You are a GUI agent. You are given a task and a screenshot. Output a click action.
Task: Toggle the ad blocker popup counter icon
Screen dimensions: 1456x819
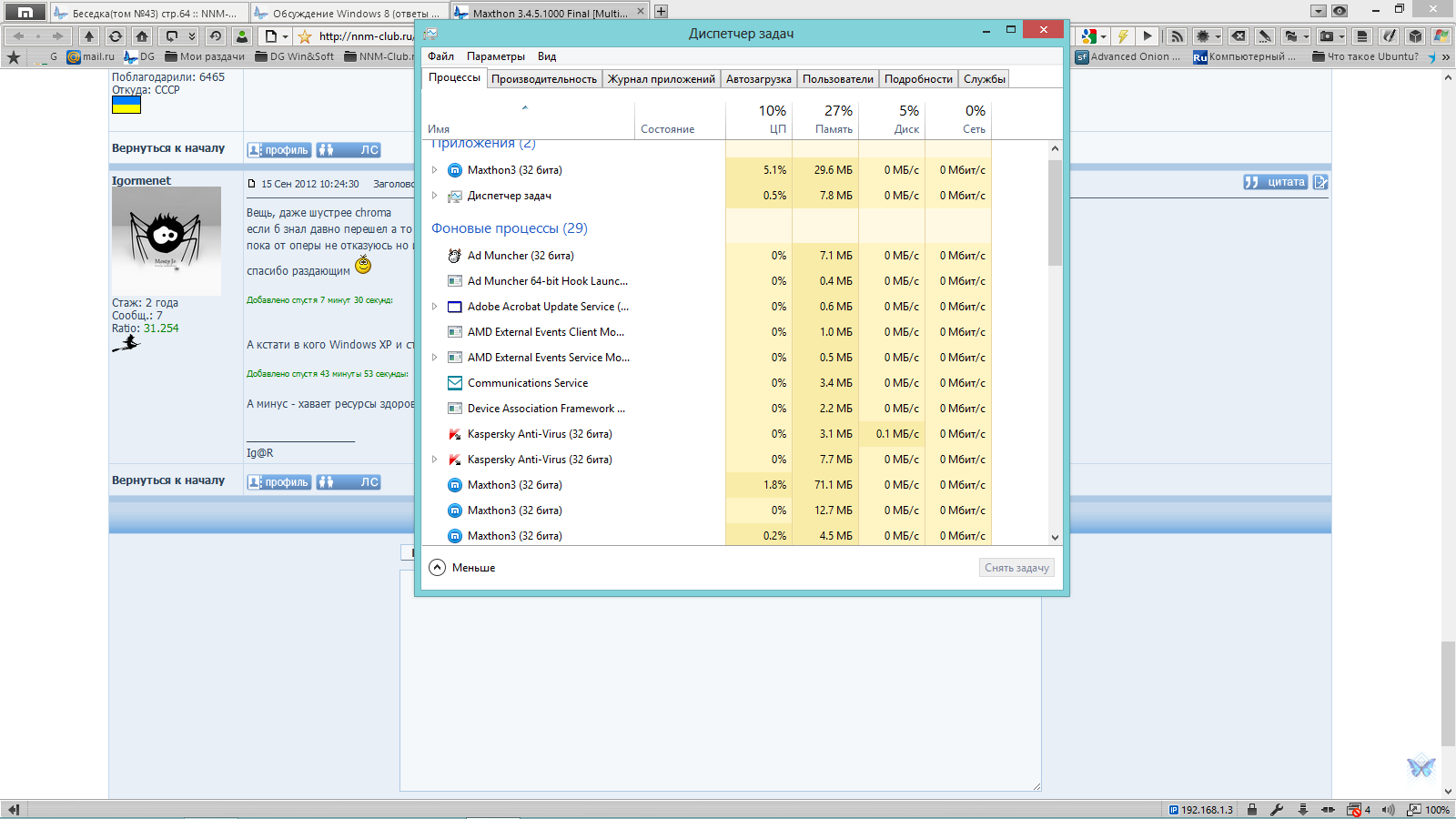point(1356,809)
